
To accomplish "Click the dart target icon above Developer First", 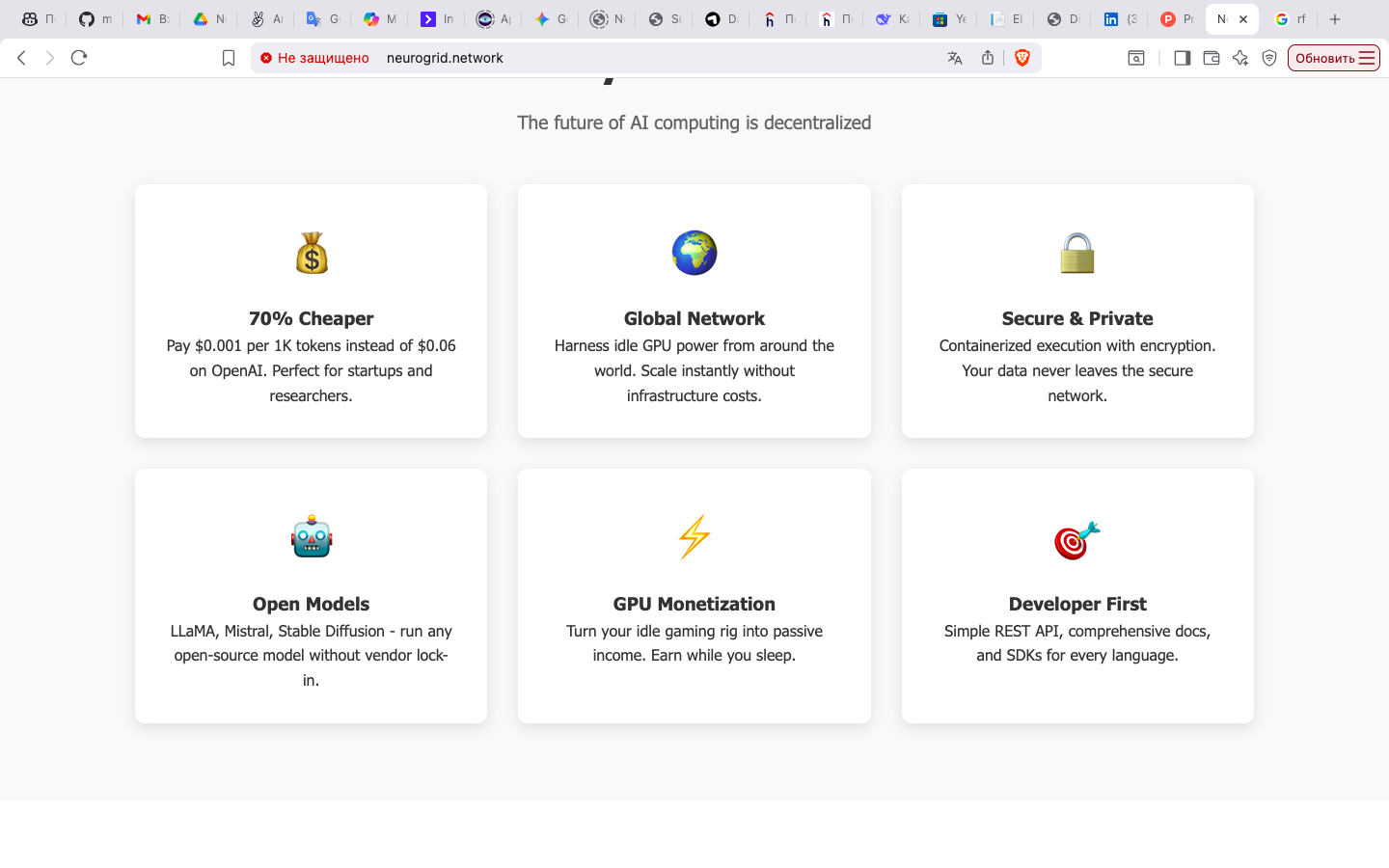I will pos(1077,537).
